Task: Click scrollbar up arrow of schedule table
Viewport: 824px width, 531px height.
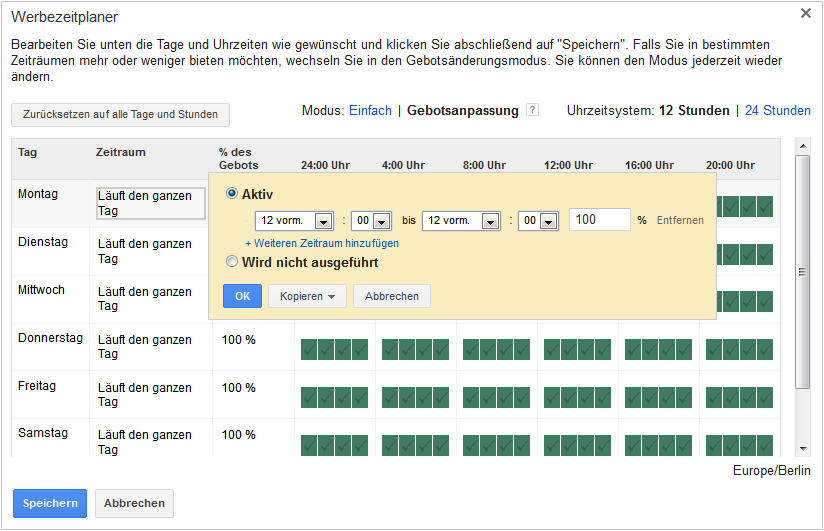Action: pos(802,146)
